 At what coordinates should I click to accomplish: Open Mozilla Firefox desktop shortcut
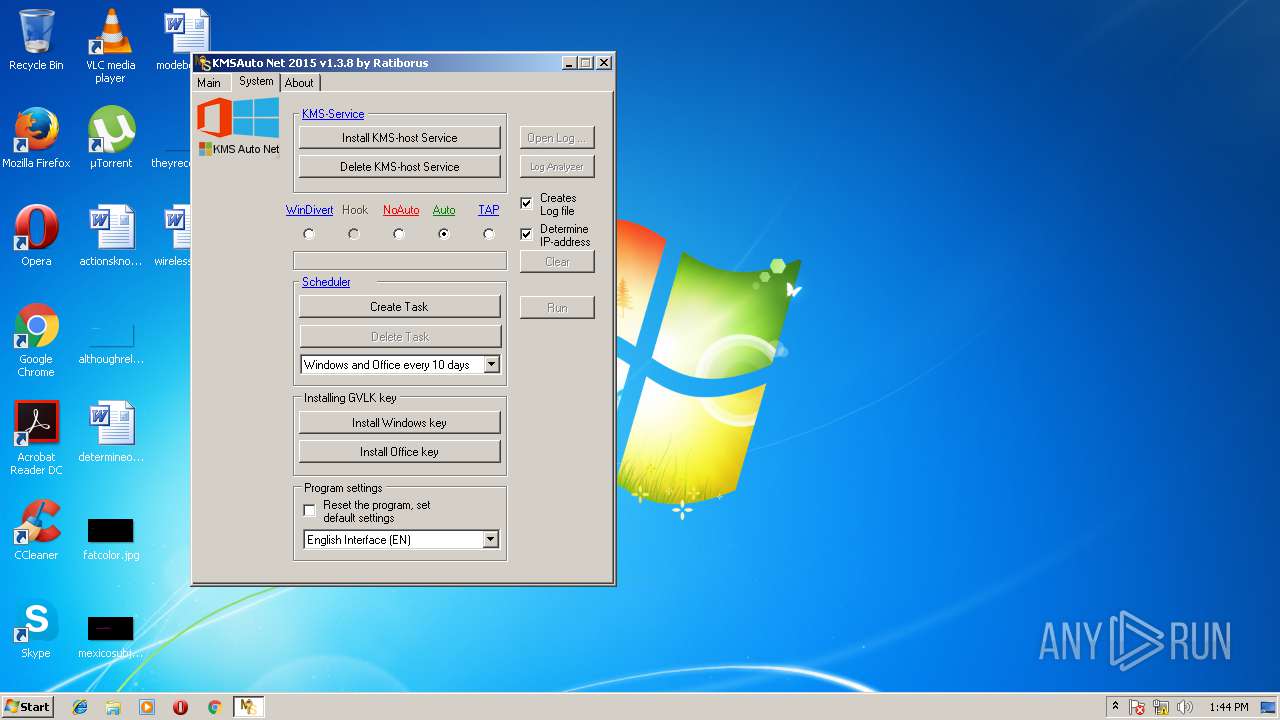36,138
